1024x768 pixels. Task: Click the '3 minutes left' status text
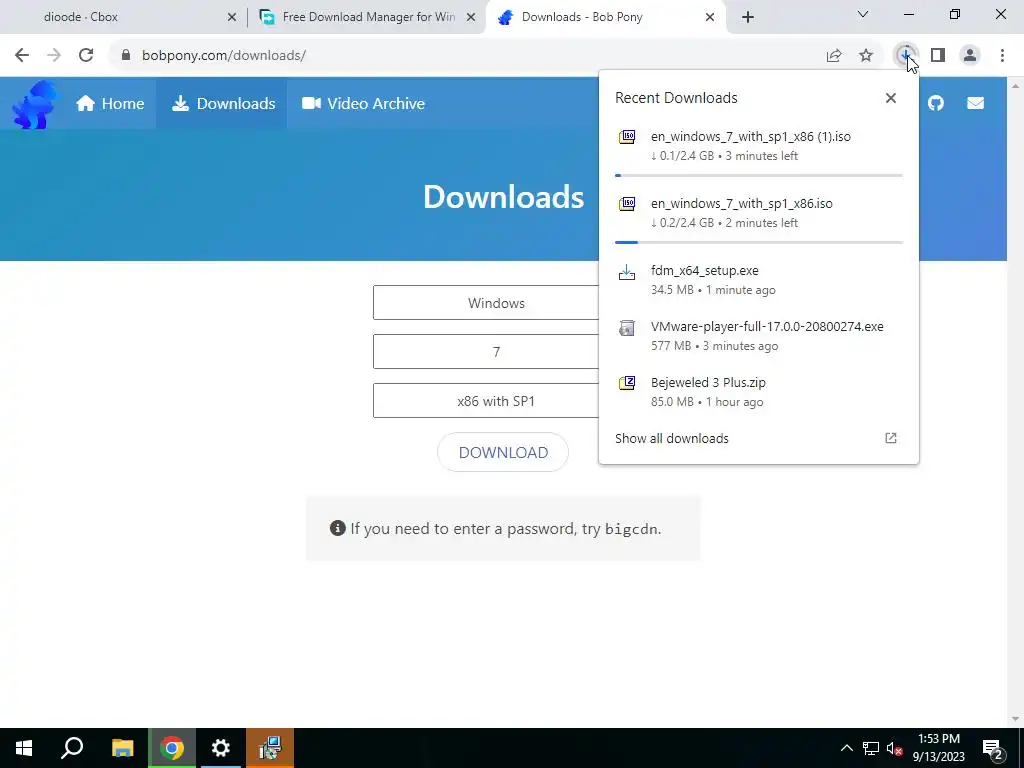[761, 156]
